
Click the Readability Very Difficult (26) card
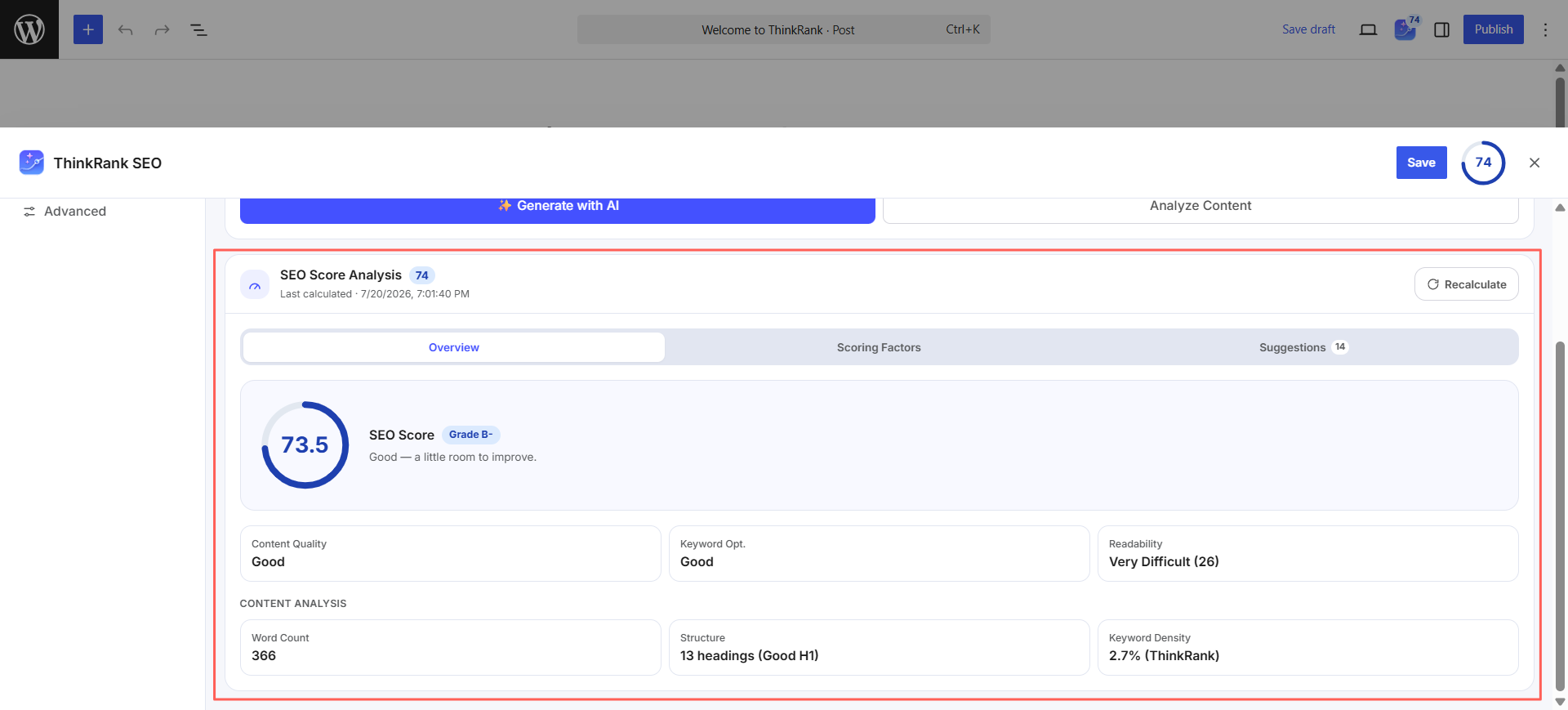[1308, 553]
